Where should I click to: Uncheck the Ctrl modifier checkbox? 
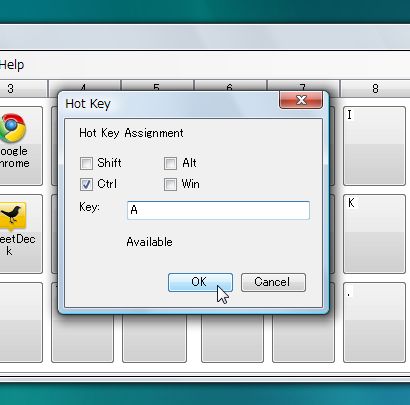(x=86, y=184)
